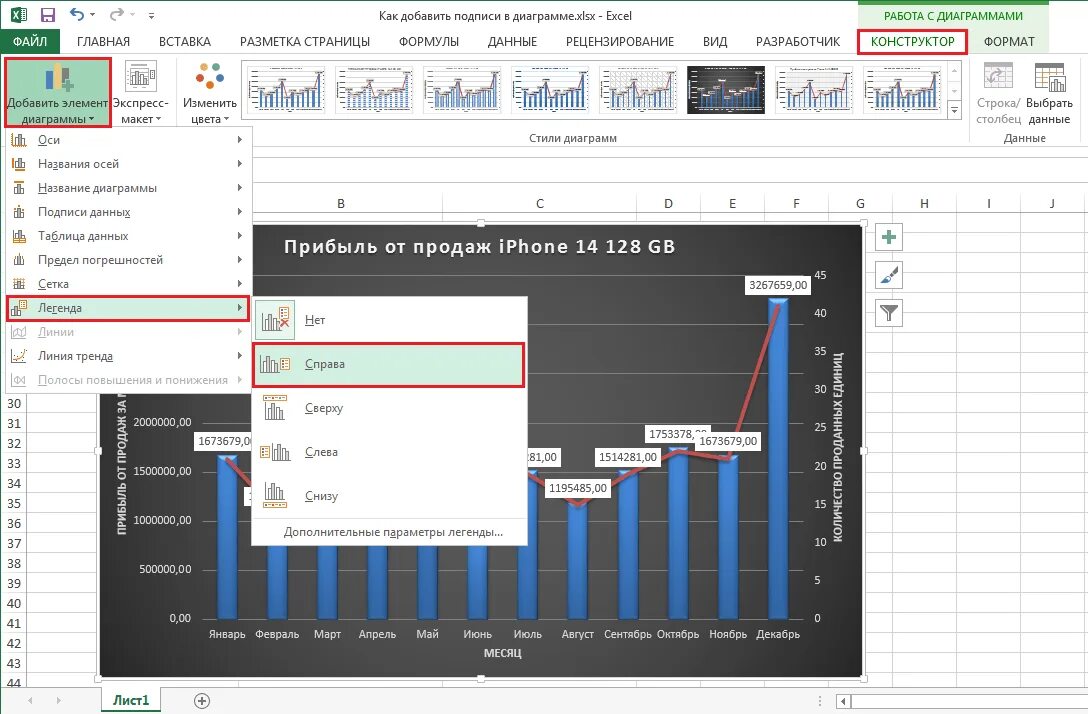
Task: Select column H header
Action: point(924,203)
